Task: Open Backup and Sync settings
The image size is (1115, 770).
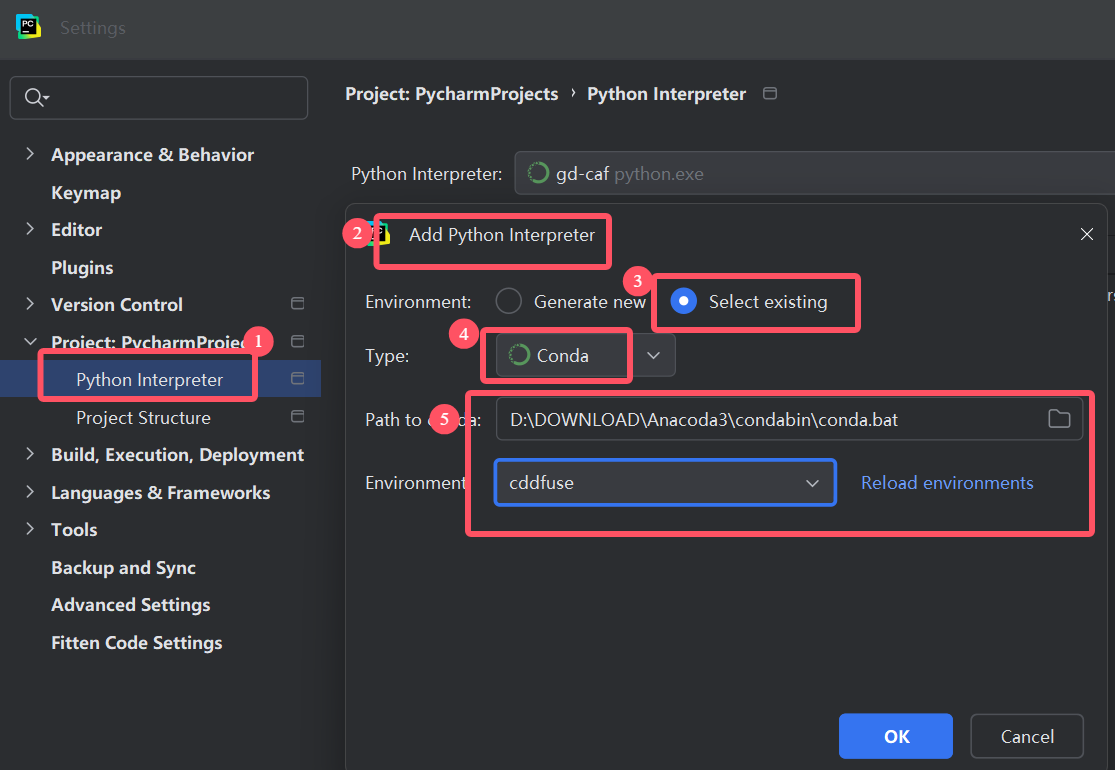Action: [124, 567]
